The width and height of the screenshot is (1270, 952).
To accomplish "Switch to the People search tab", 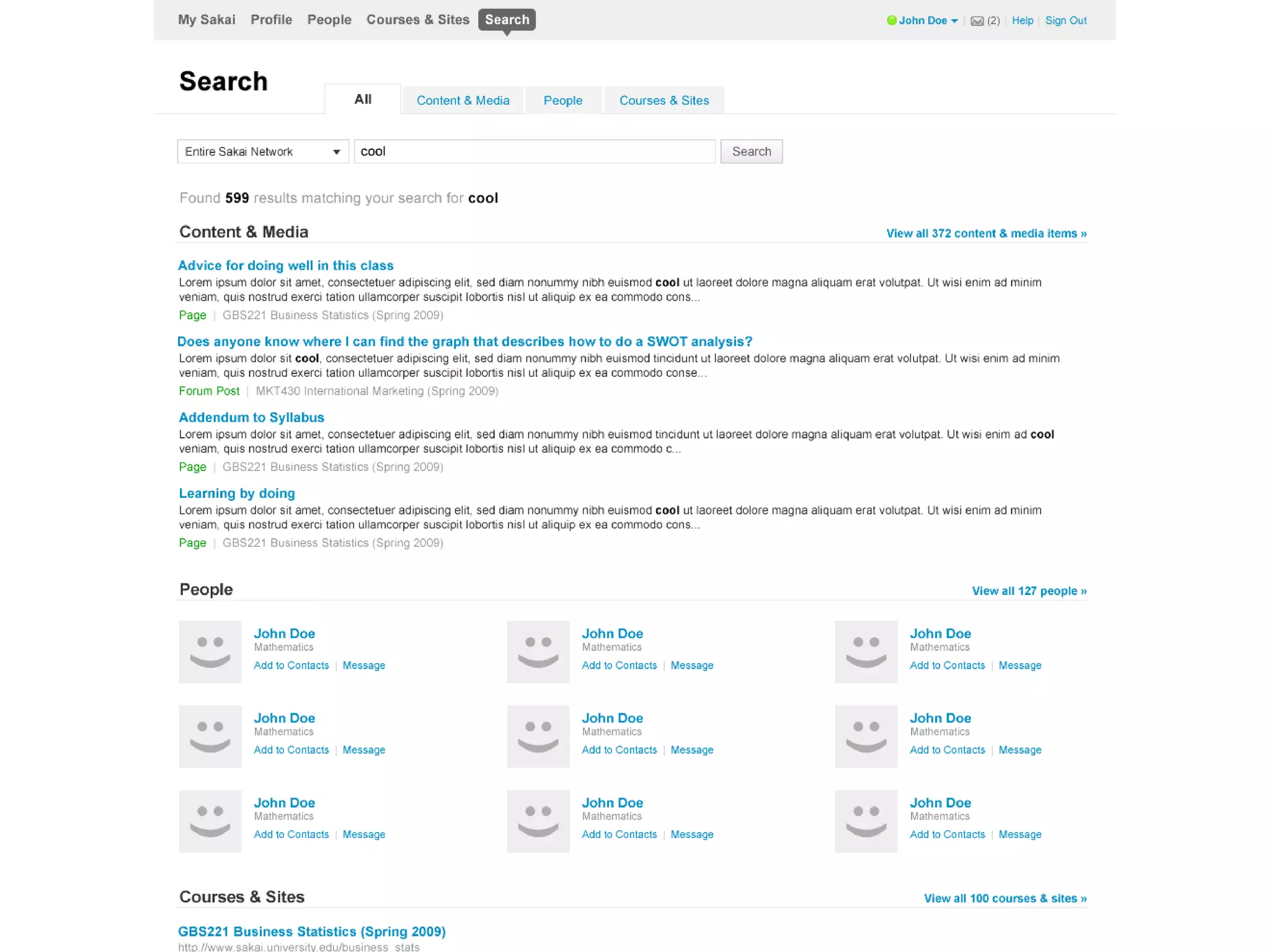I will pos(562,100).
